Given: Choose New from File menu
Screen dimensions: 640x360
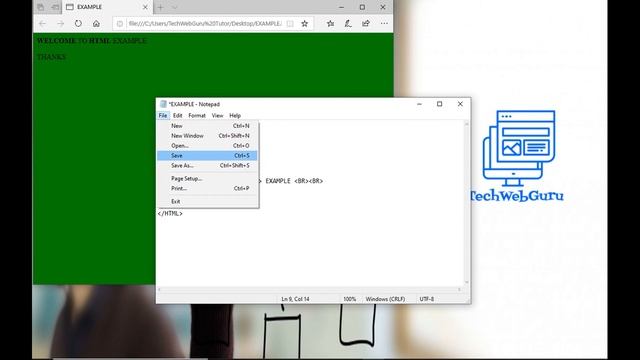Looking at the screenshot, I should [207, 126].
